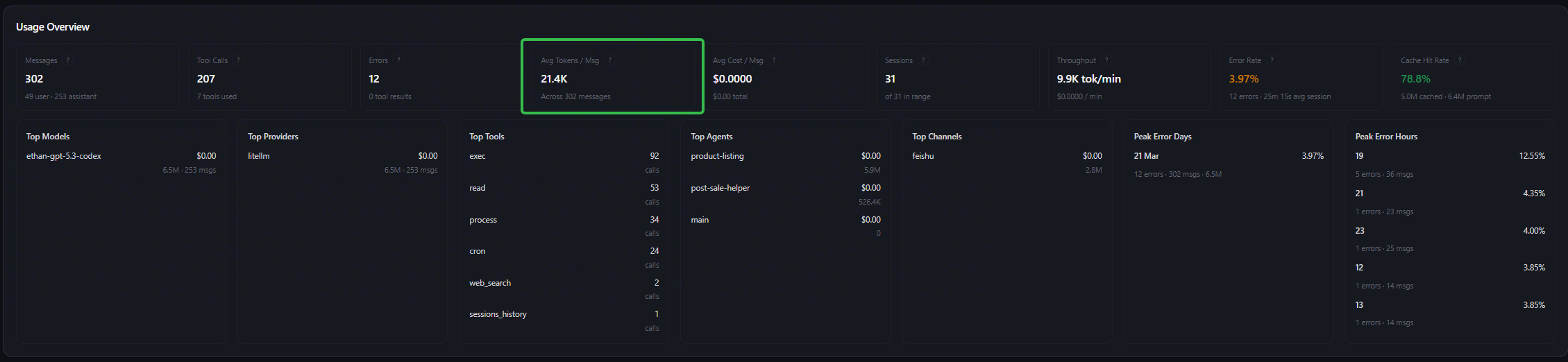Select the sessions_history tool entry
This screenshot has height=362, width=1568.
498,314
